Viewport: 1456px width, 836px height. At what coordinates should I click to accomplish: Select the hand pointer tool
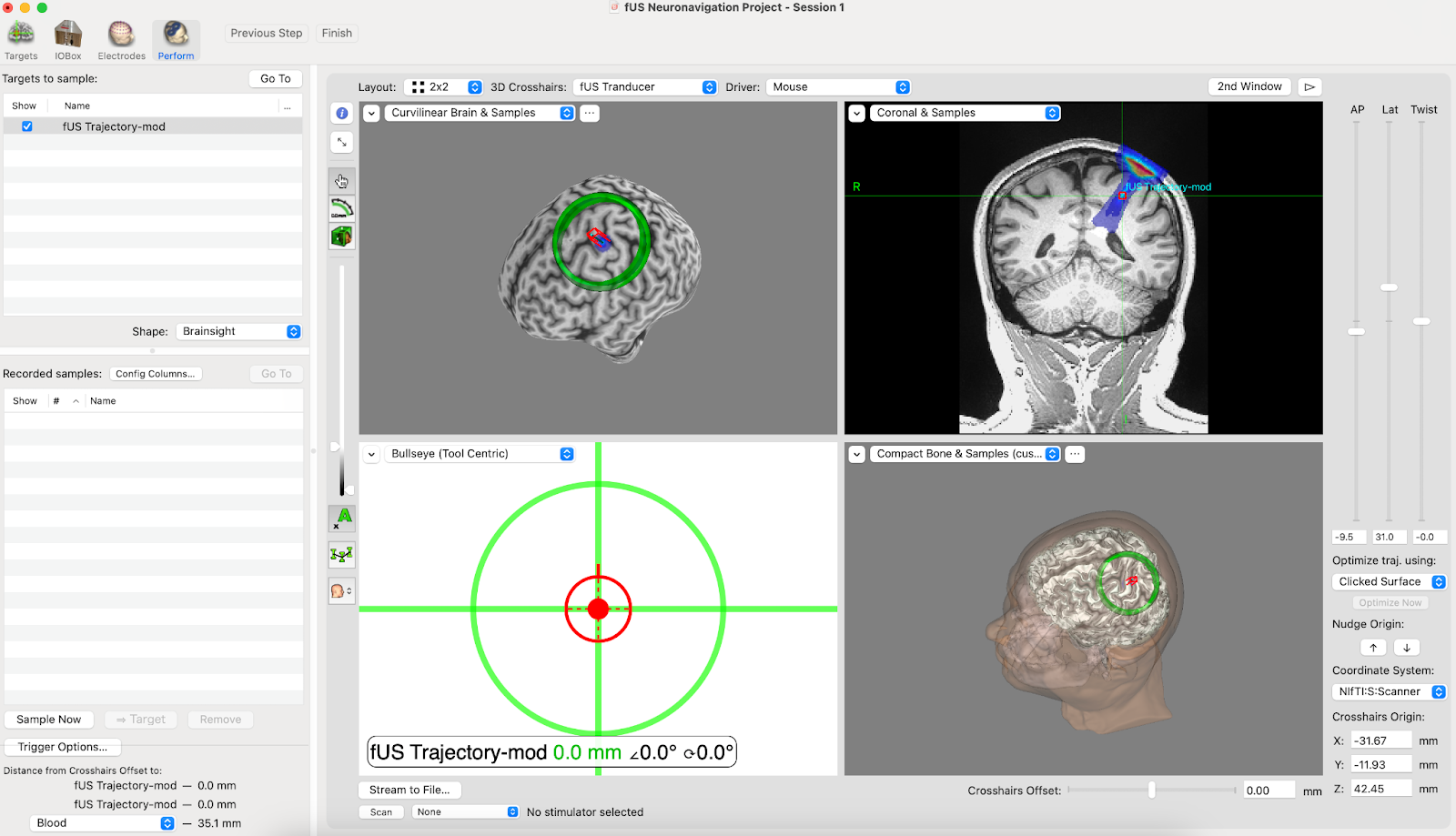click(342, 181)
